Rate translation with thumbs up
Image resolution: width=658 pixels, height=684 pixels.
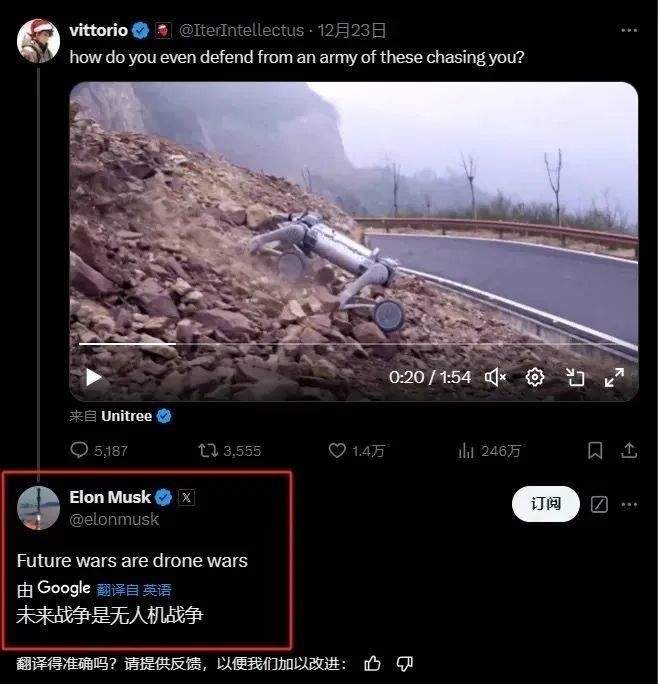pos(373,663)
